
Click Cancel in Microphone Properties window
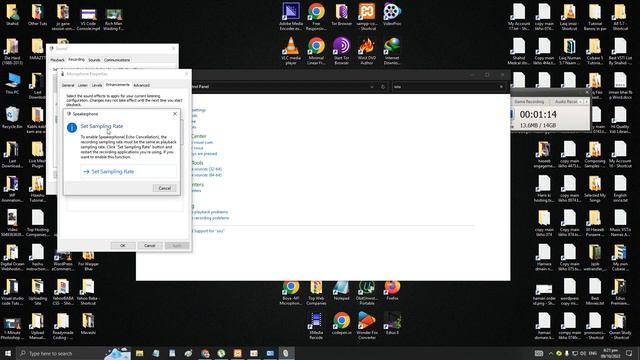pyautogui.click(x=150, y=245)
